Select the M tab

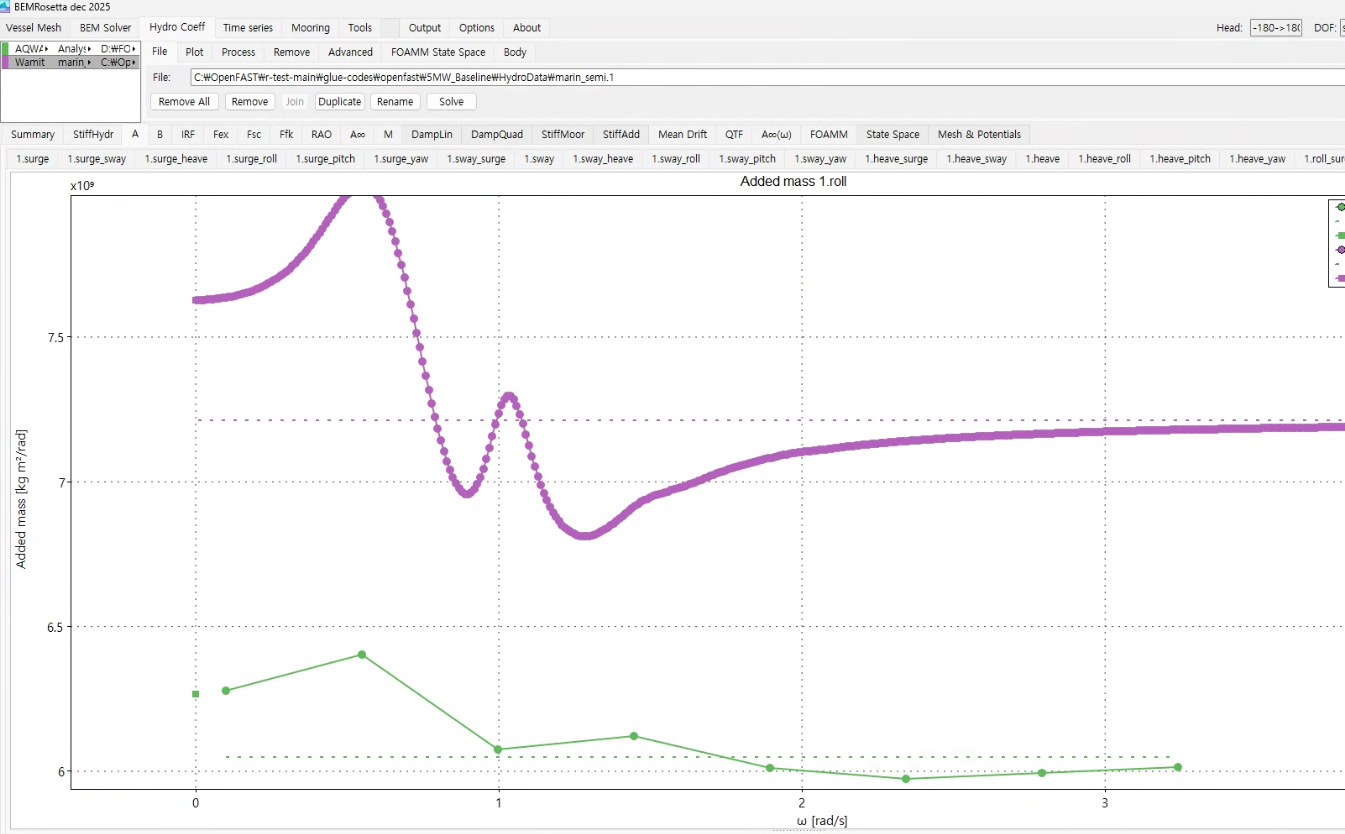(x=388, y=134)
